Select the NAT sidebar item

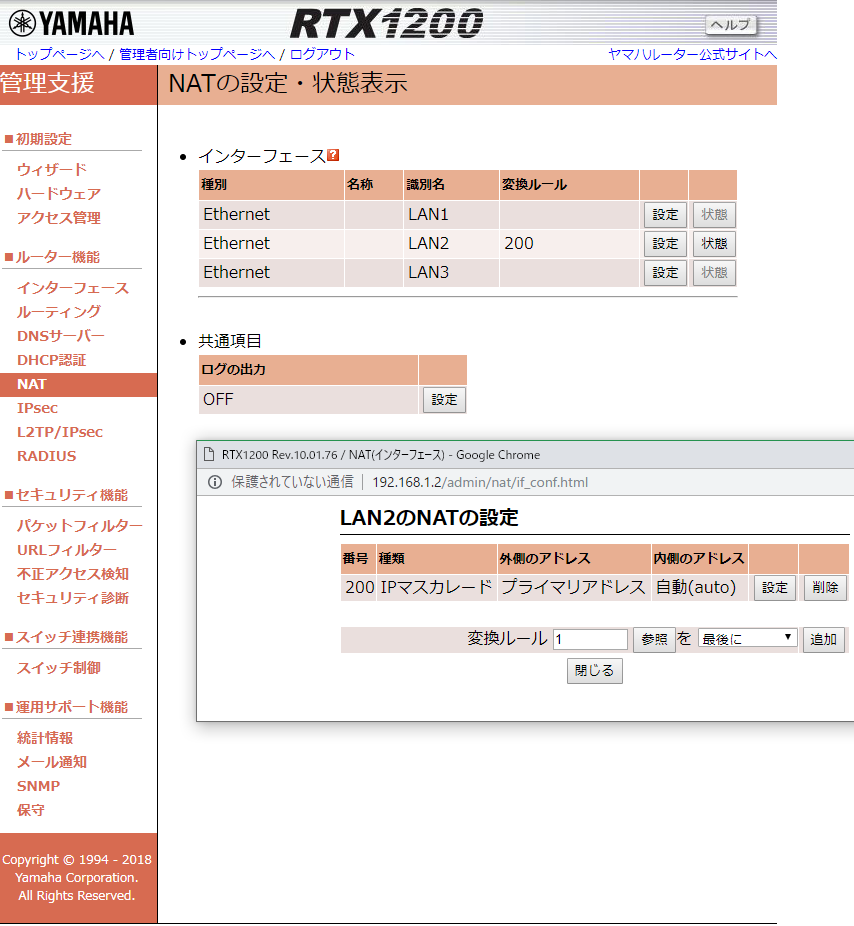78,384
